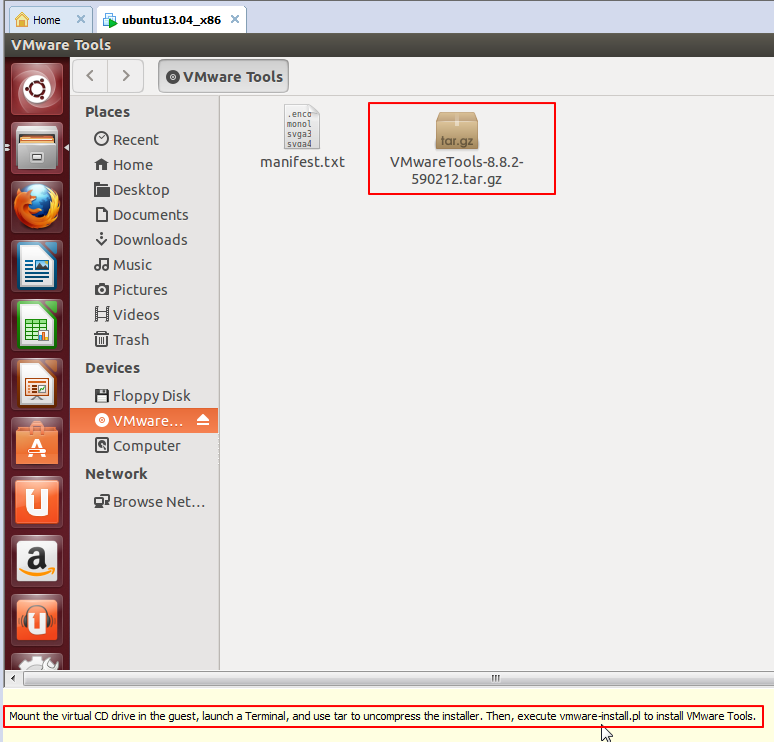Go forward in file browser
This screenshot has width=774, height=742.
125,76
